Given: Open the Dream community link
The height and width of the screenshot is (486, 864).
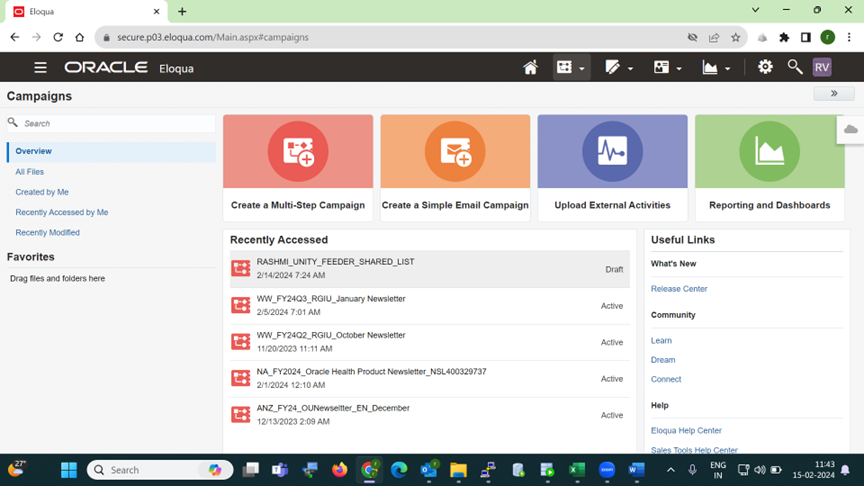Looking at the screenshot, I should (663, 360).
